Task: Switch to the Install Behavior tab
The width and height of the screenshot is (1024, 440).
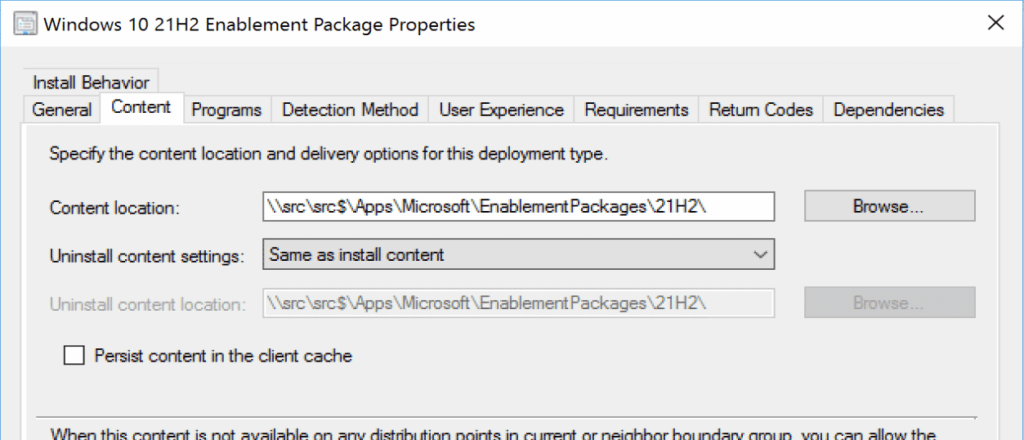Action: [90, 82]
